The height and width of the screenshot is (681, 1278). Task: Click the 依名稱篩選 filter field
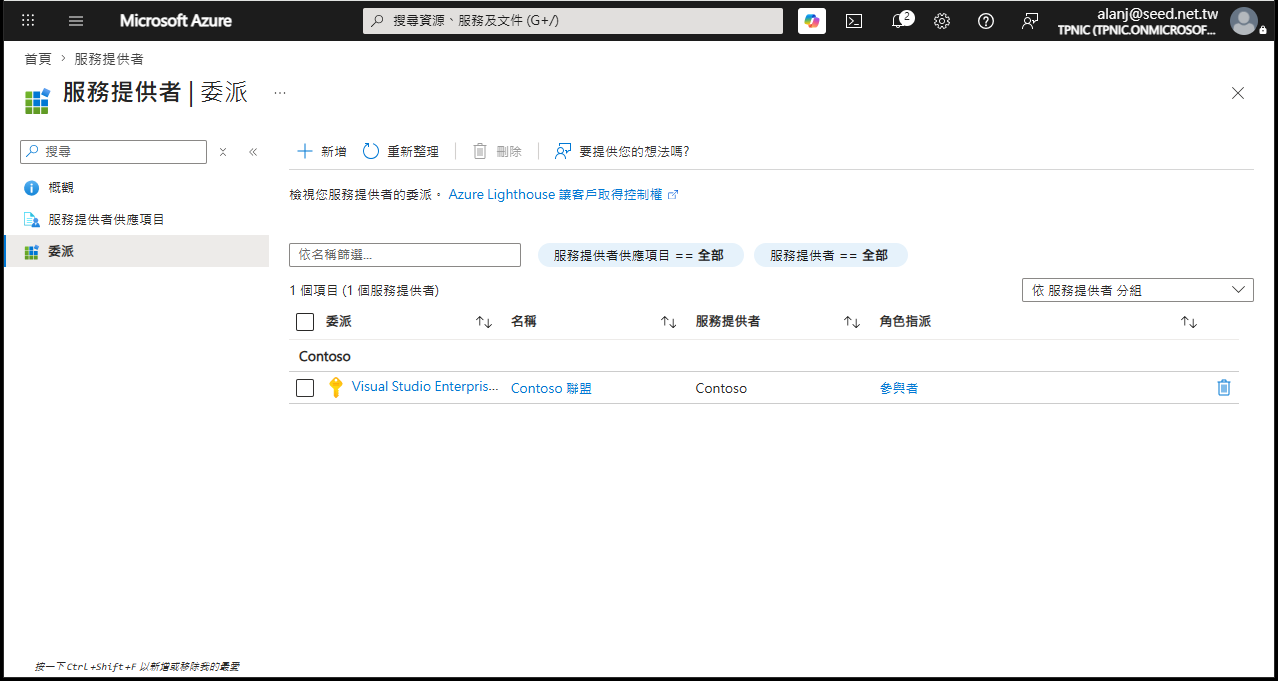click(405, 255)
